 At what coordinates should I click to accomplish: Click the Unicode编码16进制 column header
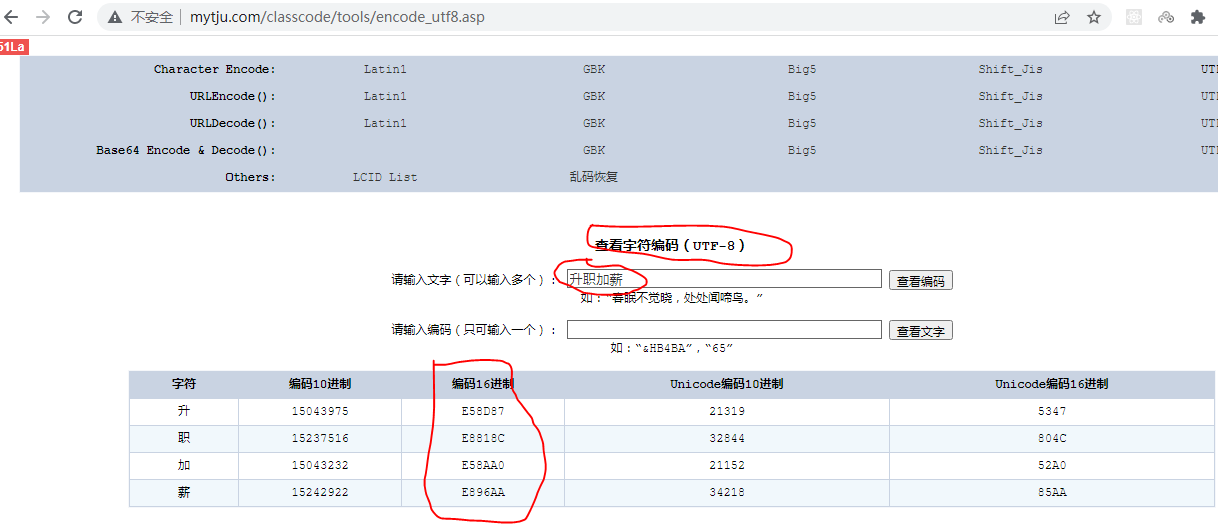[1051, 384]
